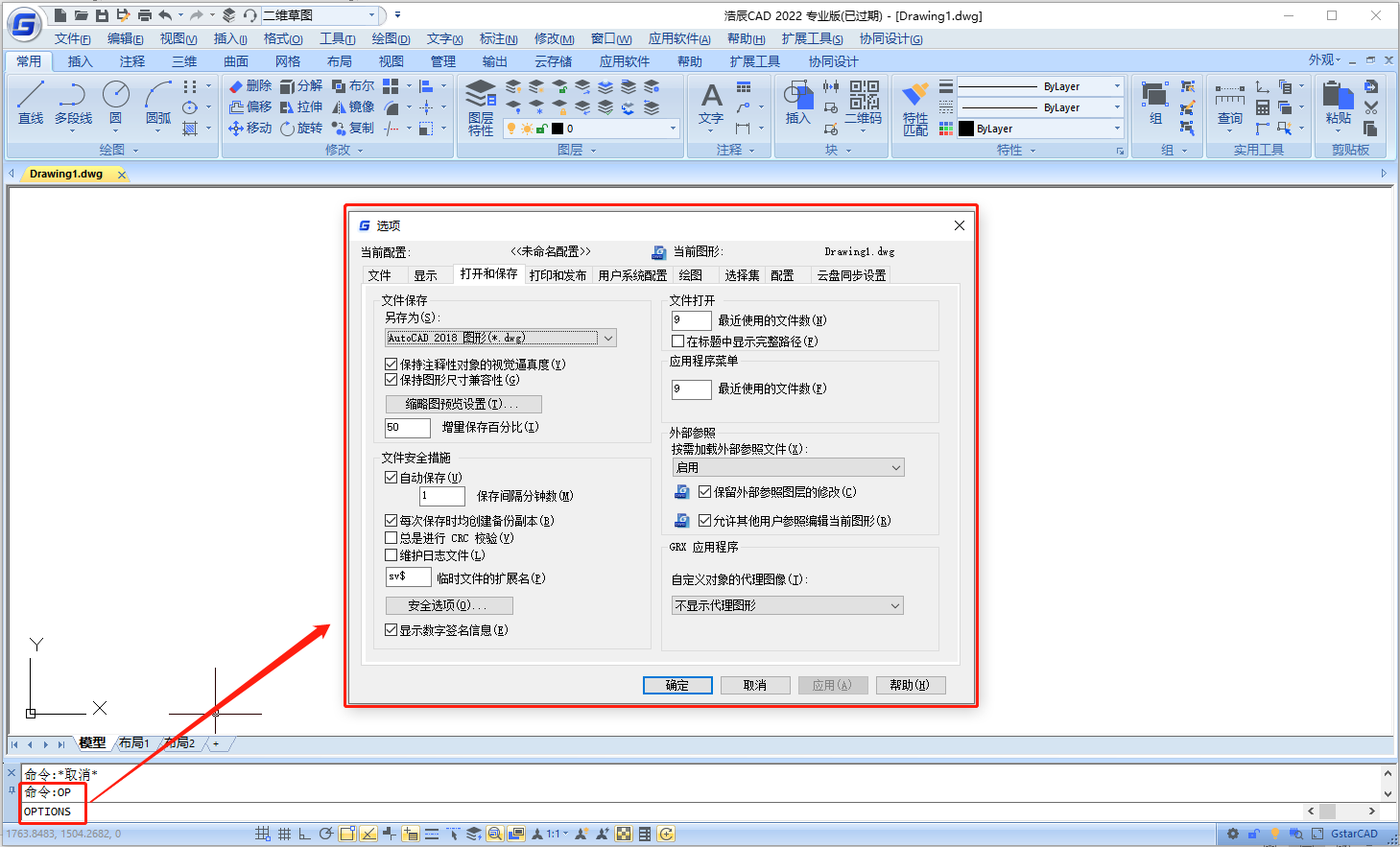The height and width of the screenshot is (847, 1400).
Task: Click the 取消 button in Options dialog
Action: pyautogui.click(x=755, y=685)
